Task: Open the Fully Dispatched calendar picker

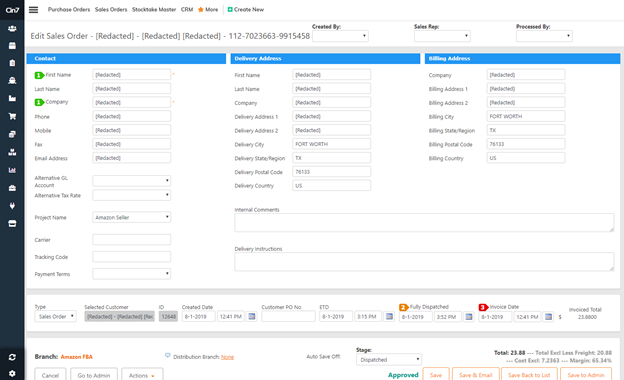Action: coord(469,317)
